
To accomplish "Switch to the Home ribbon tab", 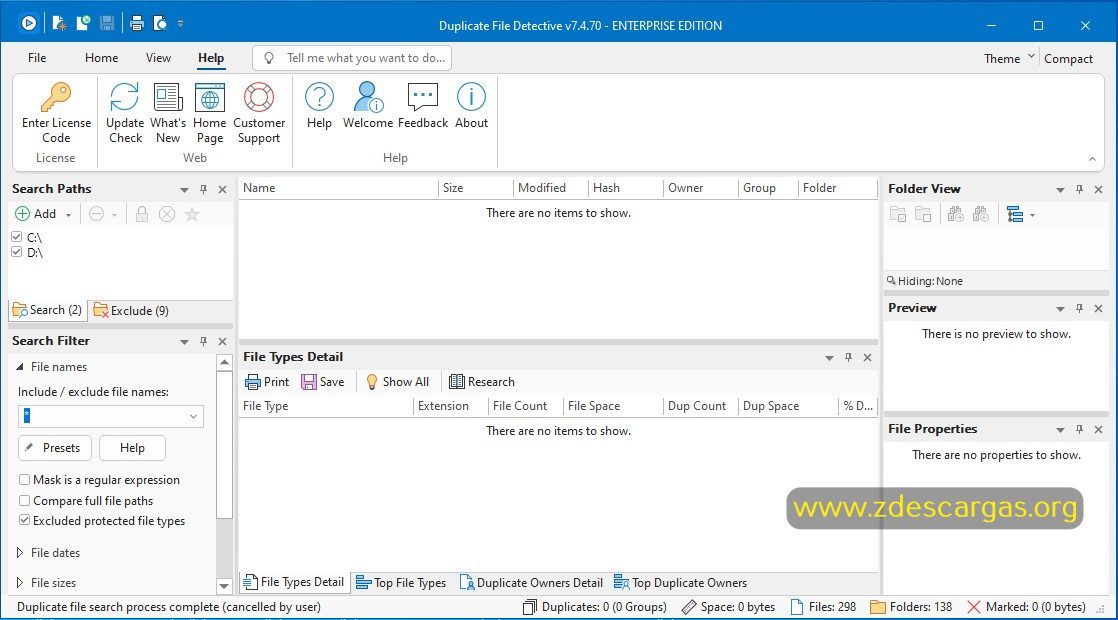I will [101, 58].
